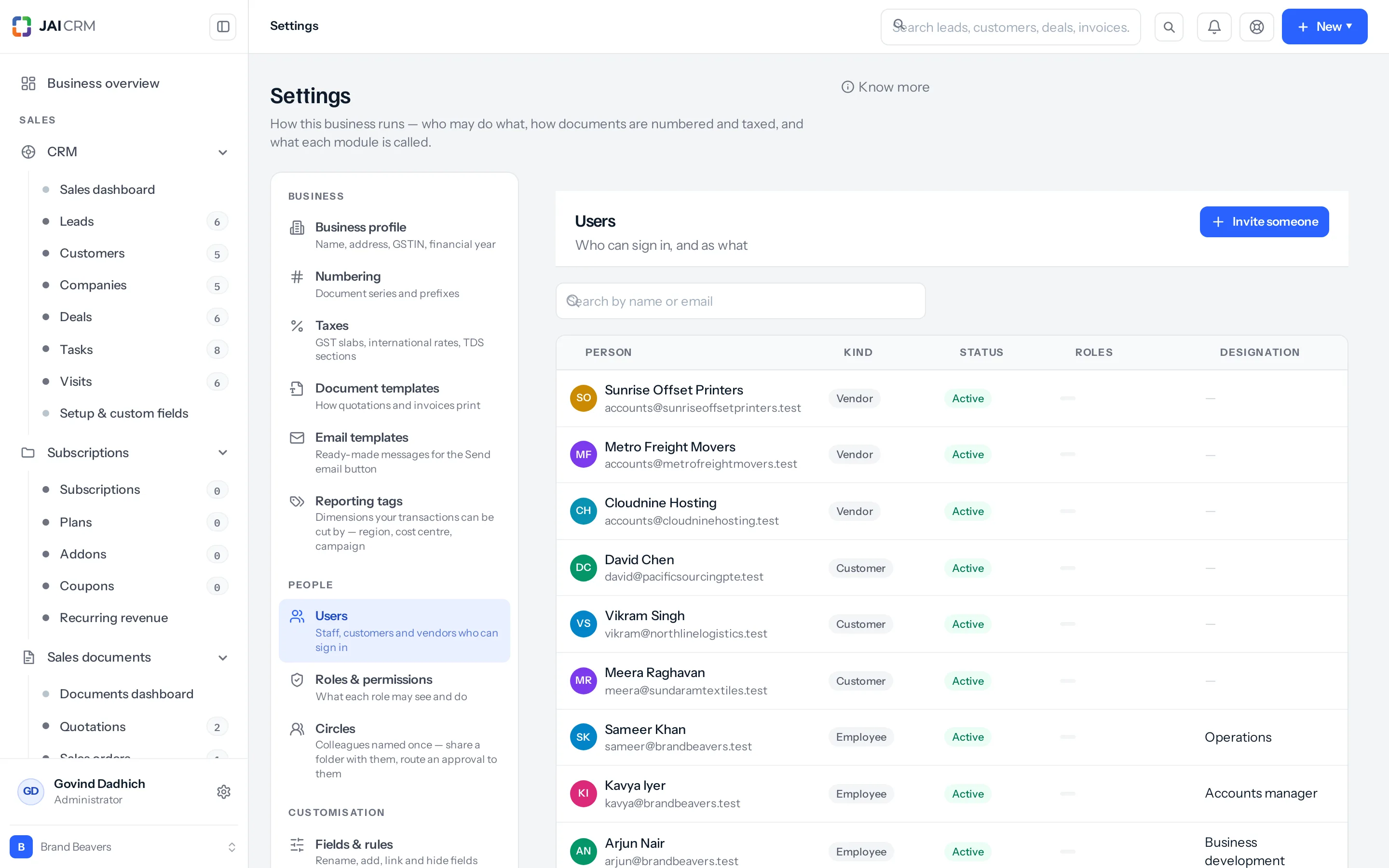Collapse Sales documents section chevron
The width and height of the screenshot is (1389, 868).
223,657
